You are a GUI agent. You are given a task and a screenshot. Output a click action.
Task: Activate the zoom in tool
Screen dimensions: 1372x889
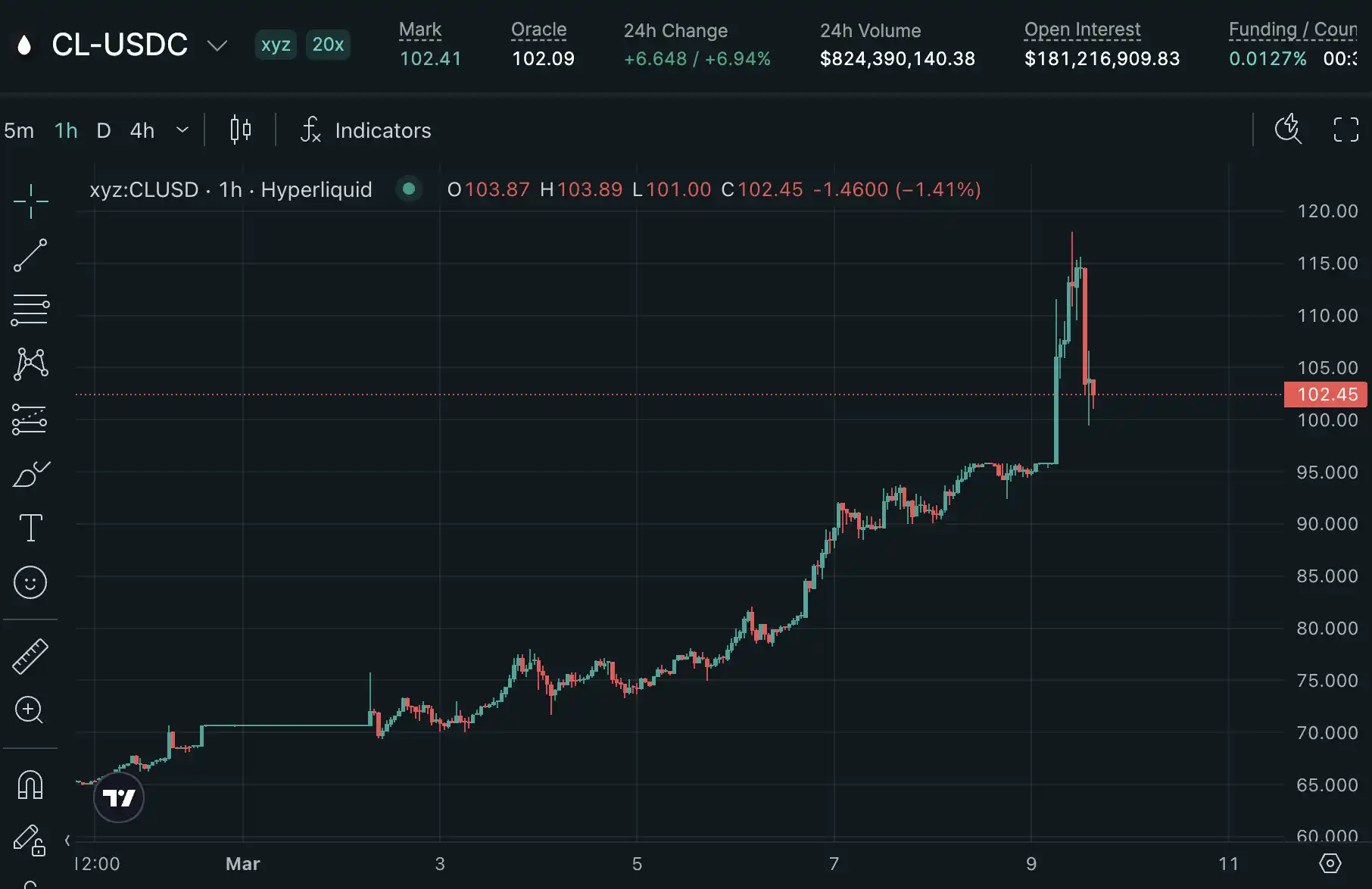click(x=30, y=710)
